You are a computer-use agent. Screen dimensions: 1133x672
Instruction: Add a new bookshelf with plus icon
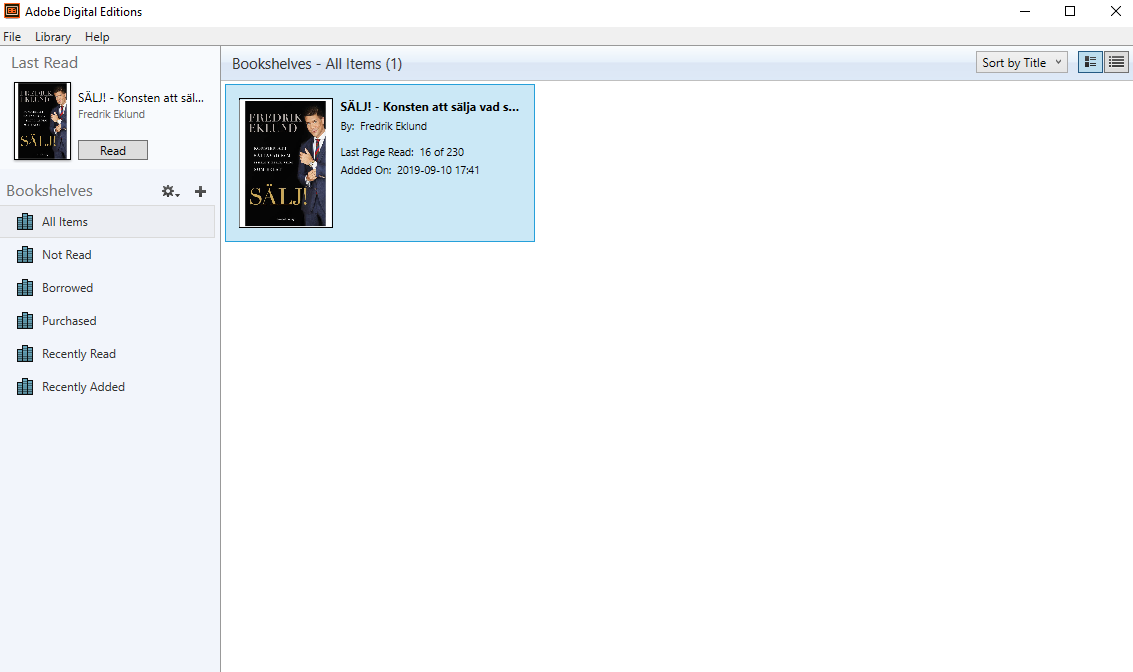point(200,192)
